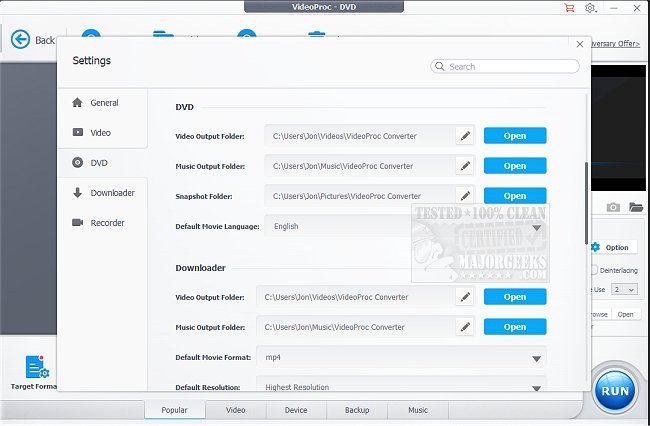Open the gear settings icon in title bar
This screenshot has height=426, width=650.
pyautogui.click(x=590, y=7)
